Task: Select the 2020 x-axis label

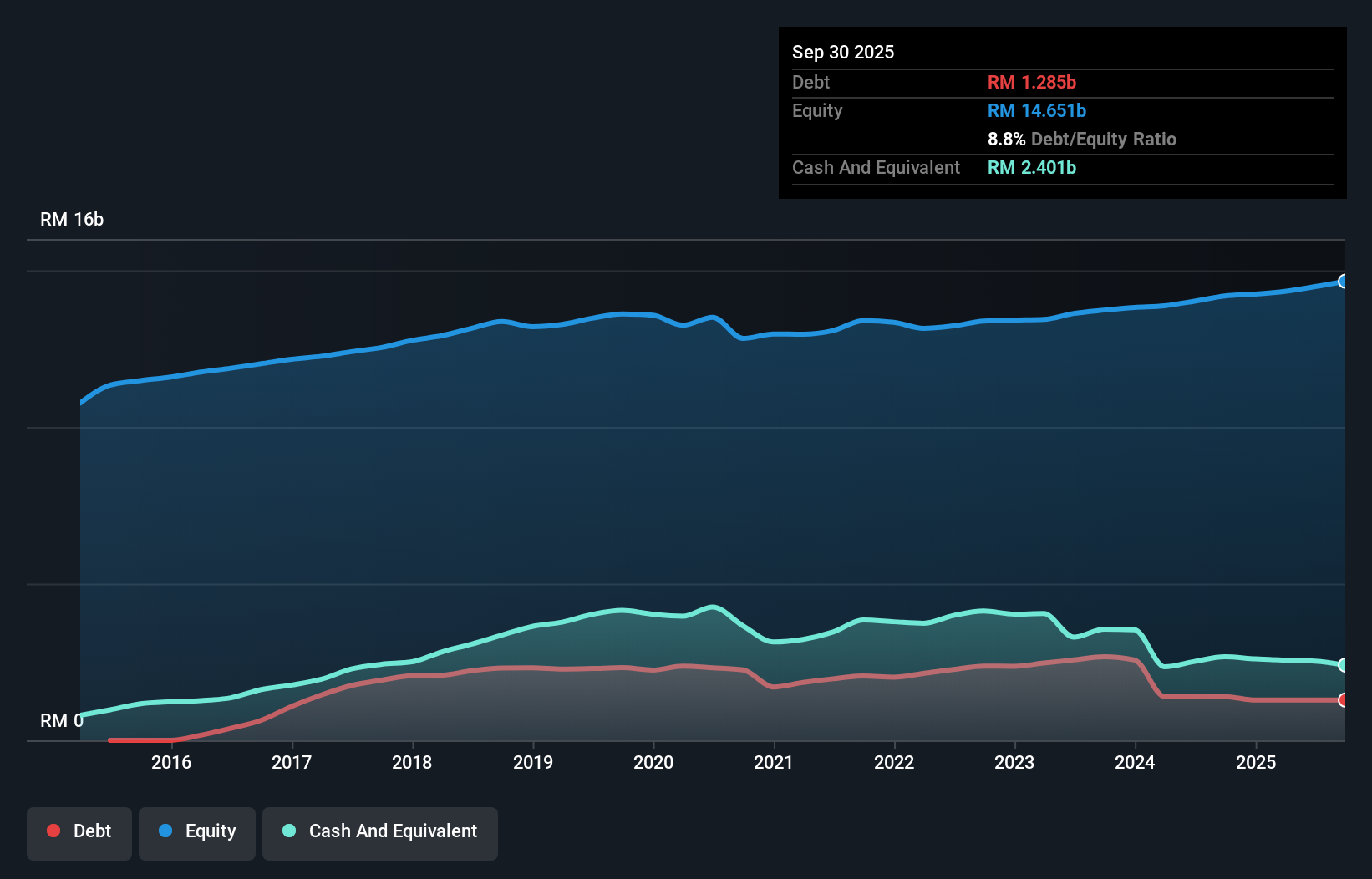Action: (653, 762)
